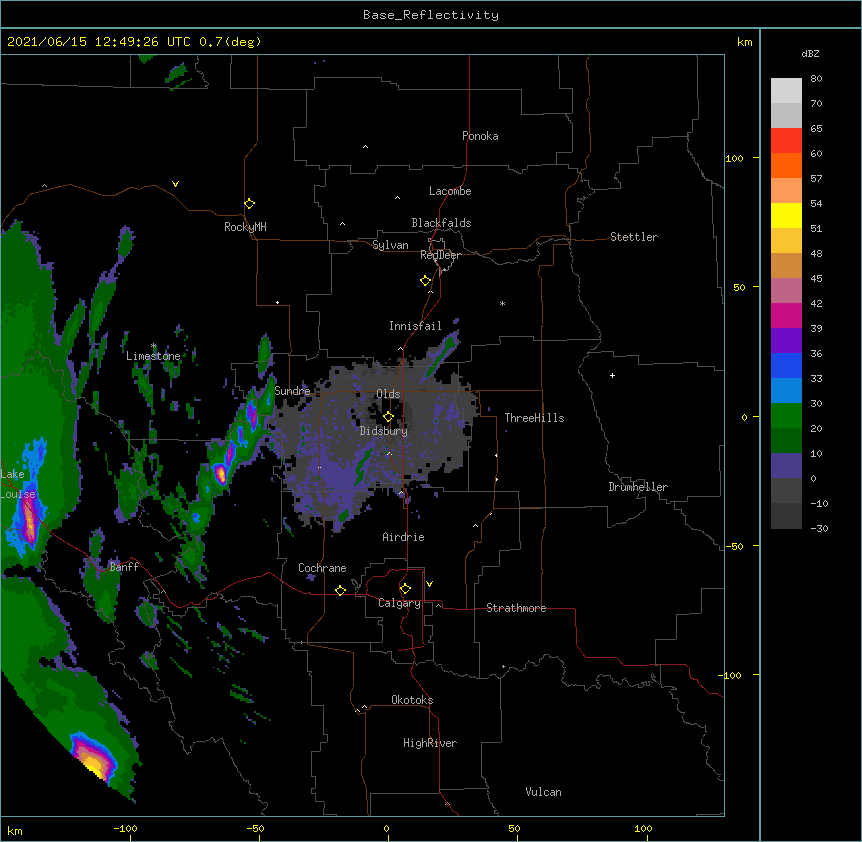Click the yellow diamond marker near RockyMH
The image size is (862, 842).
click(249, 204)
